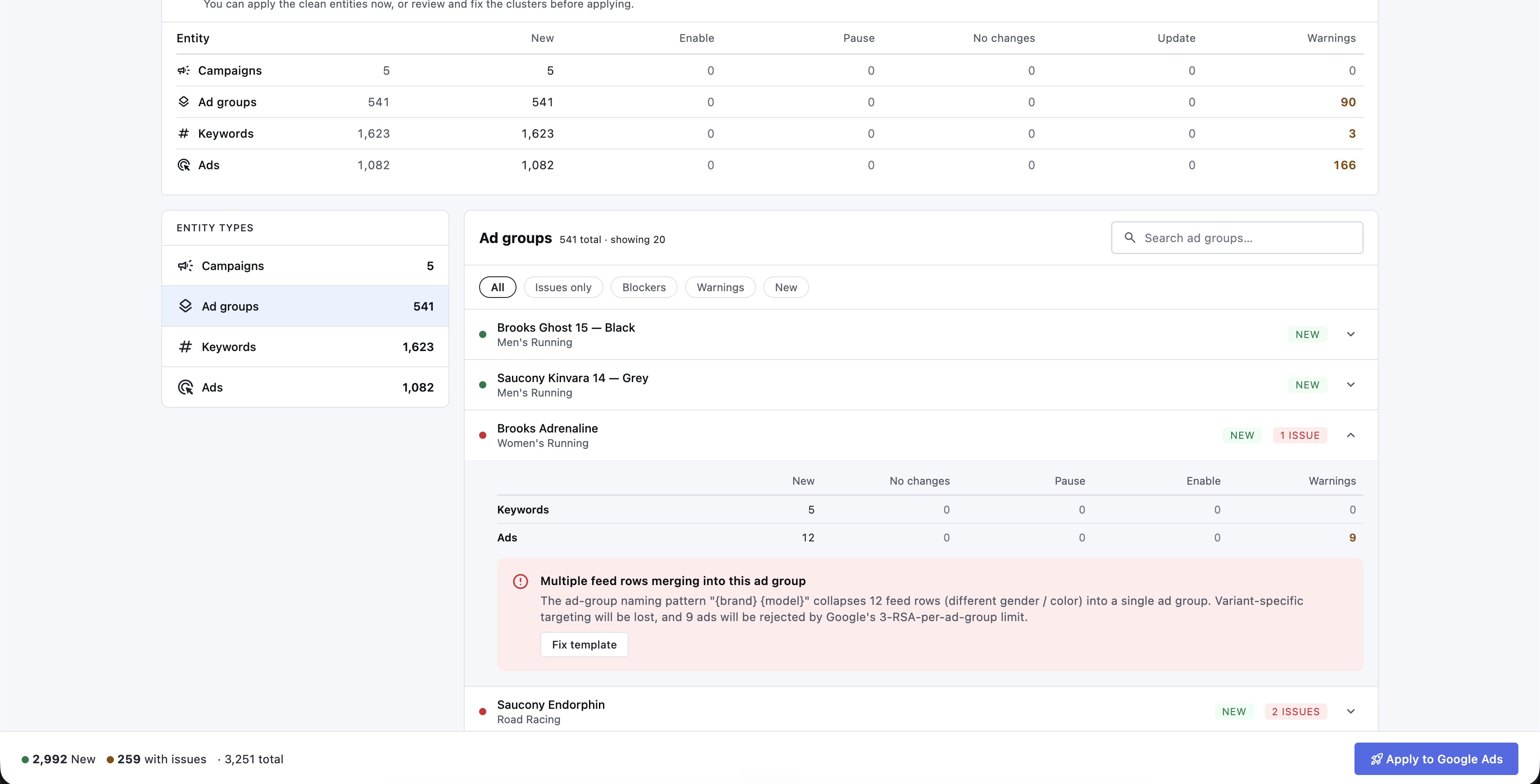The image size is (1540, 784).
Task: Click the rocket icon on the Apply button
Action: (1376, 760)
